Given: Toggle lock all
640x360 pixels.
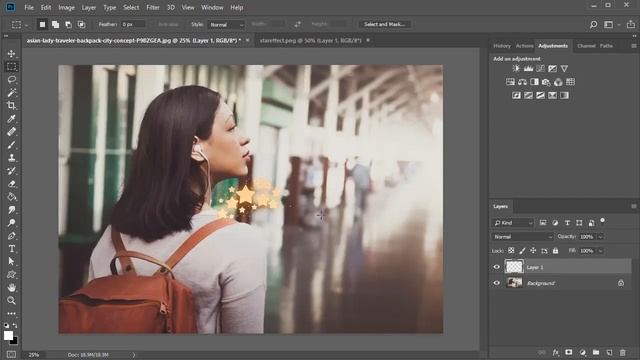Looking at the screenshot, I should 556,251.
